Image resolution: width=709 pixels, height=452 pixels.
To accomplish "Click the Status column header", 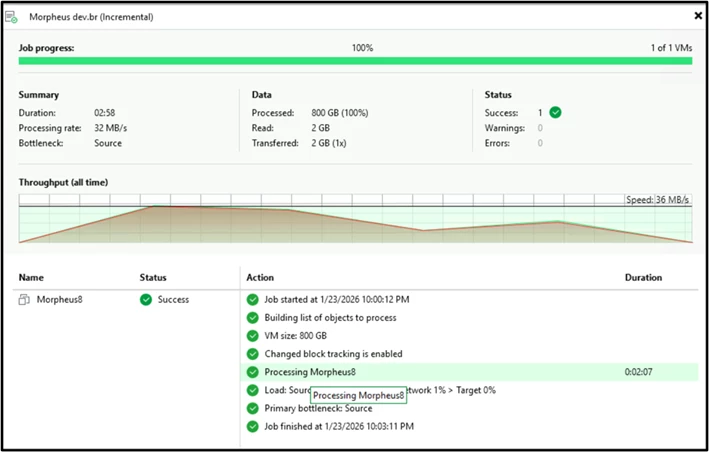I will pyautogui.click(x=153, y=278).
